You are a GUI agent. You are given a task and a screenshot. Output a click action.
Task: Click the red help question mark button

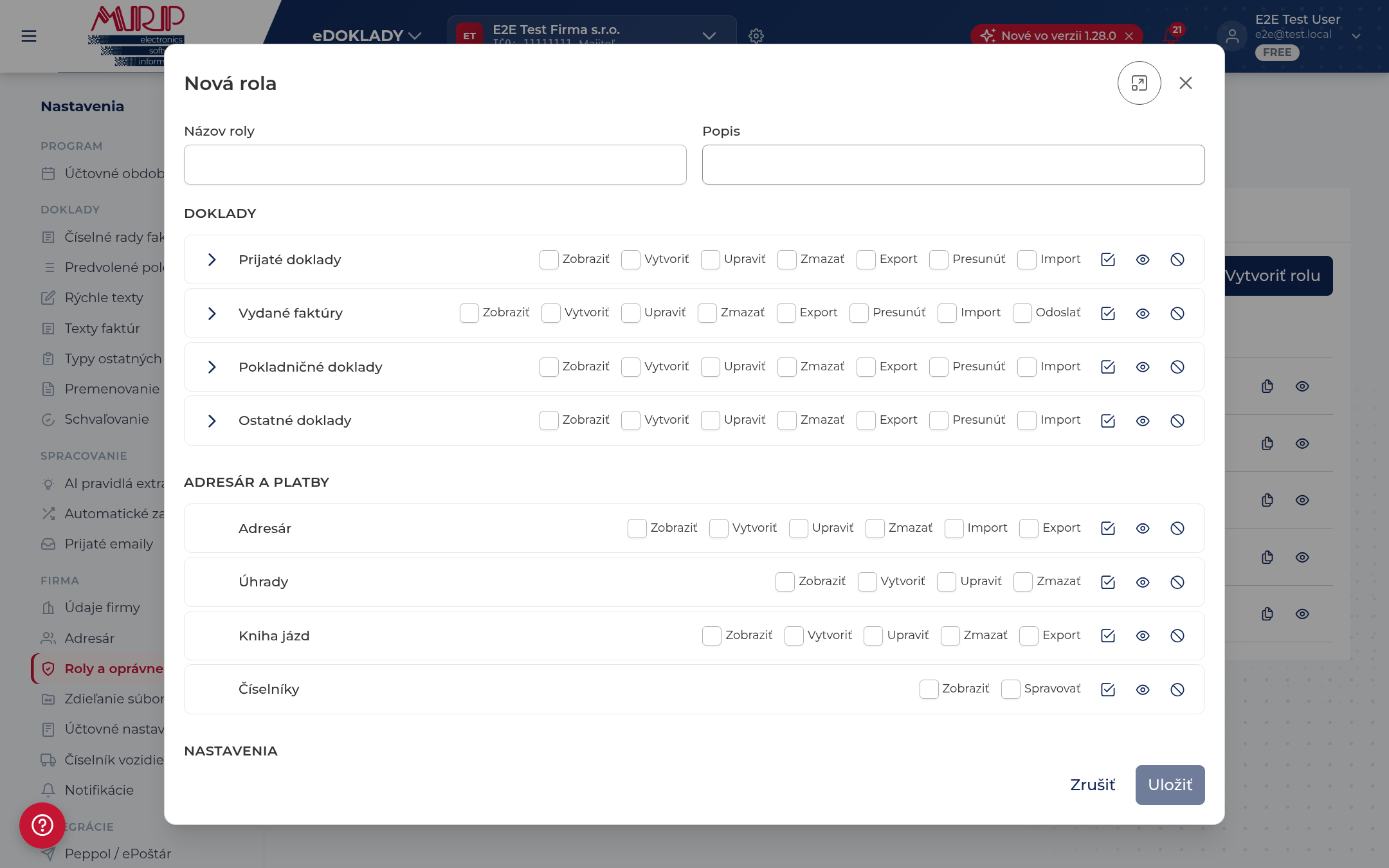[x=42, y=825]
